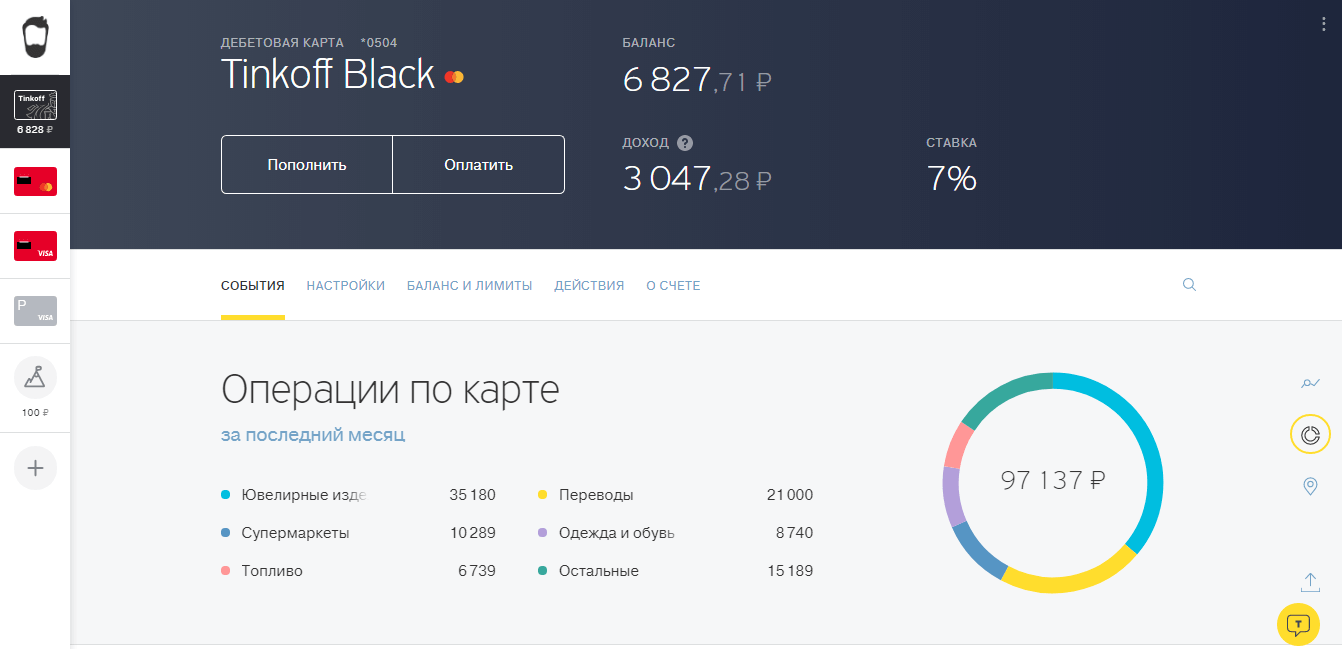Click the bearded avatar profile icon

(x=35, y=37)
